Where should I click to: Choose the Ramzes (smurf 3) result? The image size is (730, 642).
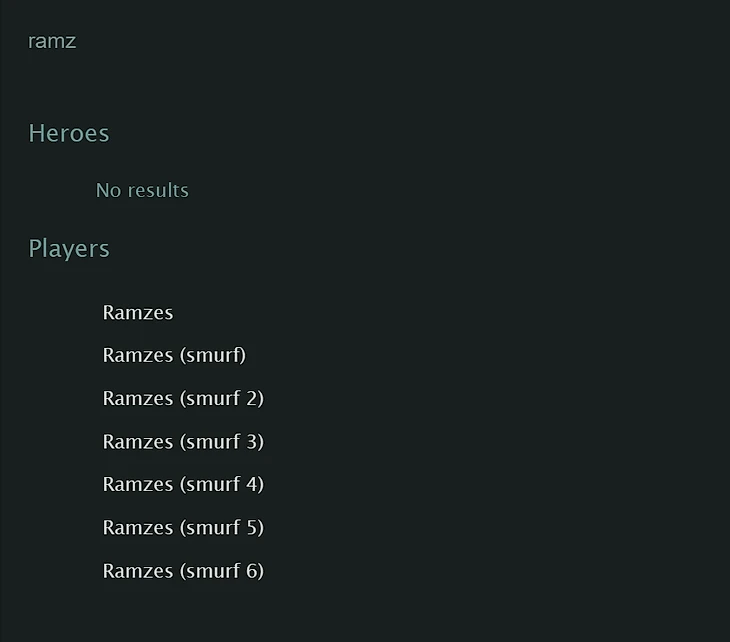[x=183, y=441]
